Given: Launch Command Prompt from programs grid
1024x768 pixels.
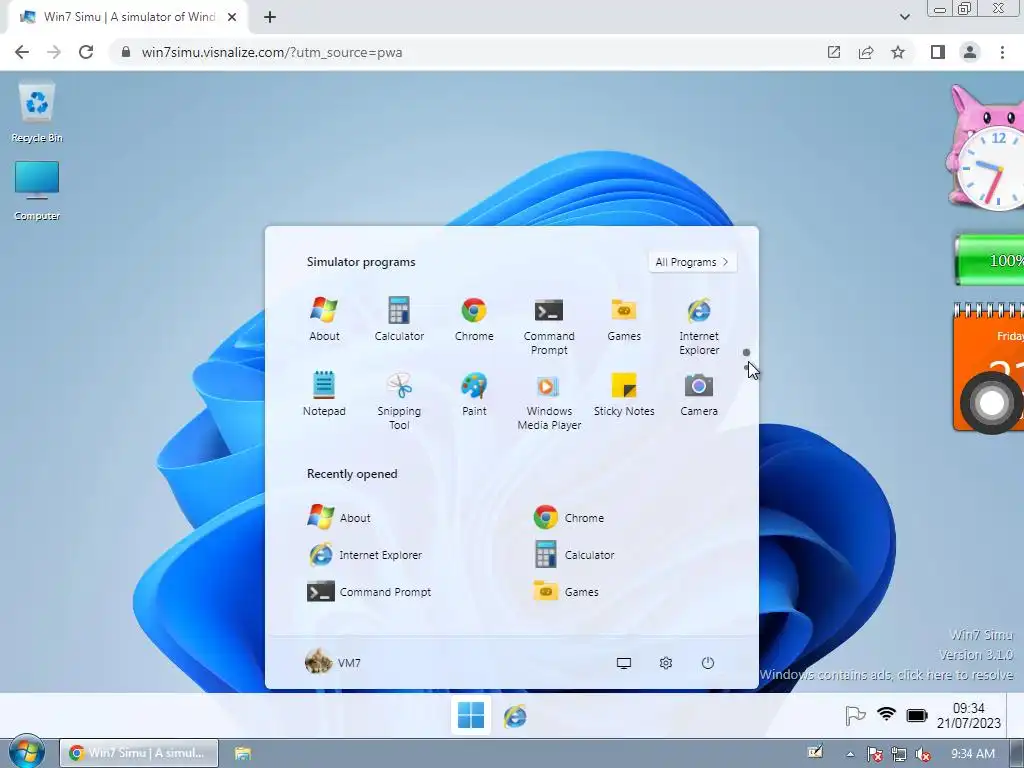Looking at the screenshot, I should click(x=549, y=326).
